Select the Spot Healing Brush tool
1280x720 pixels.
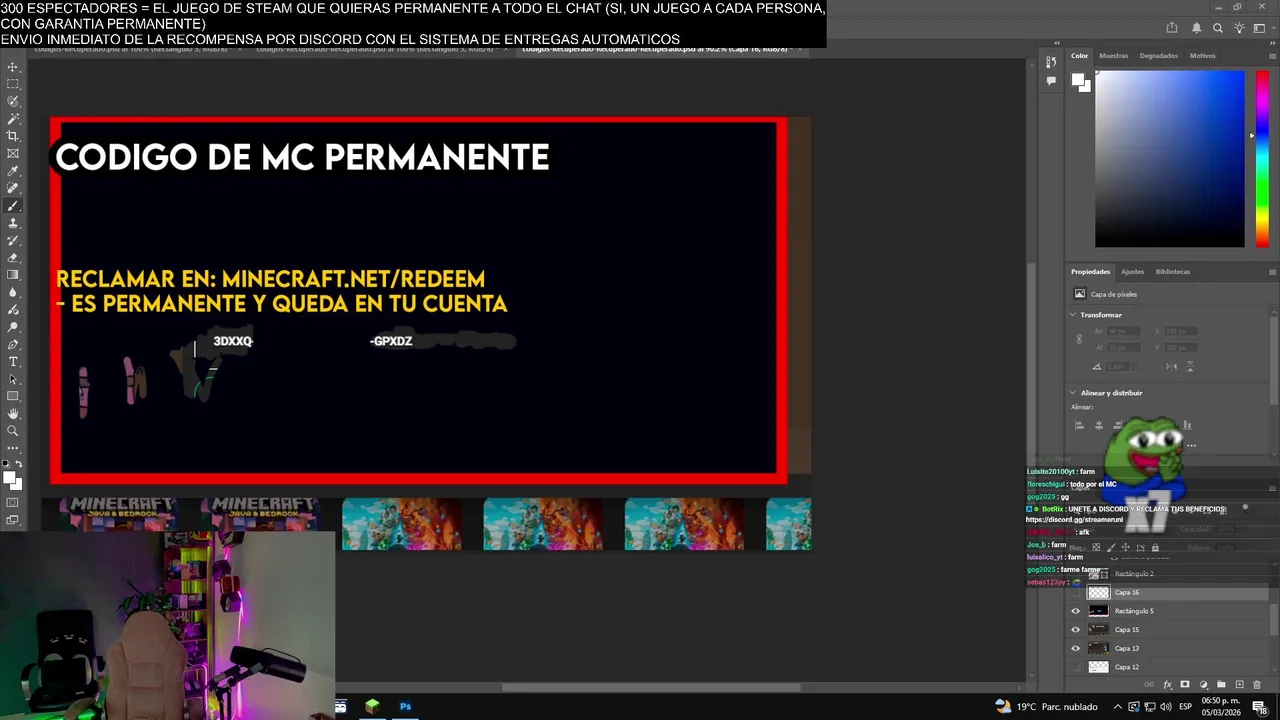13,188
